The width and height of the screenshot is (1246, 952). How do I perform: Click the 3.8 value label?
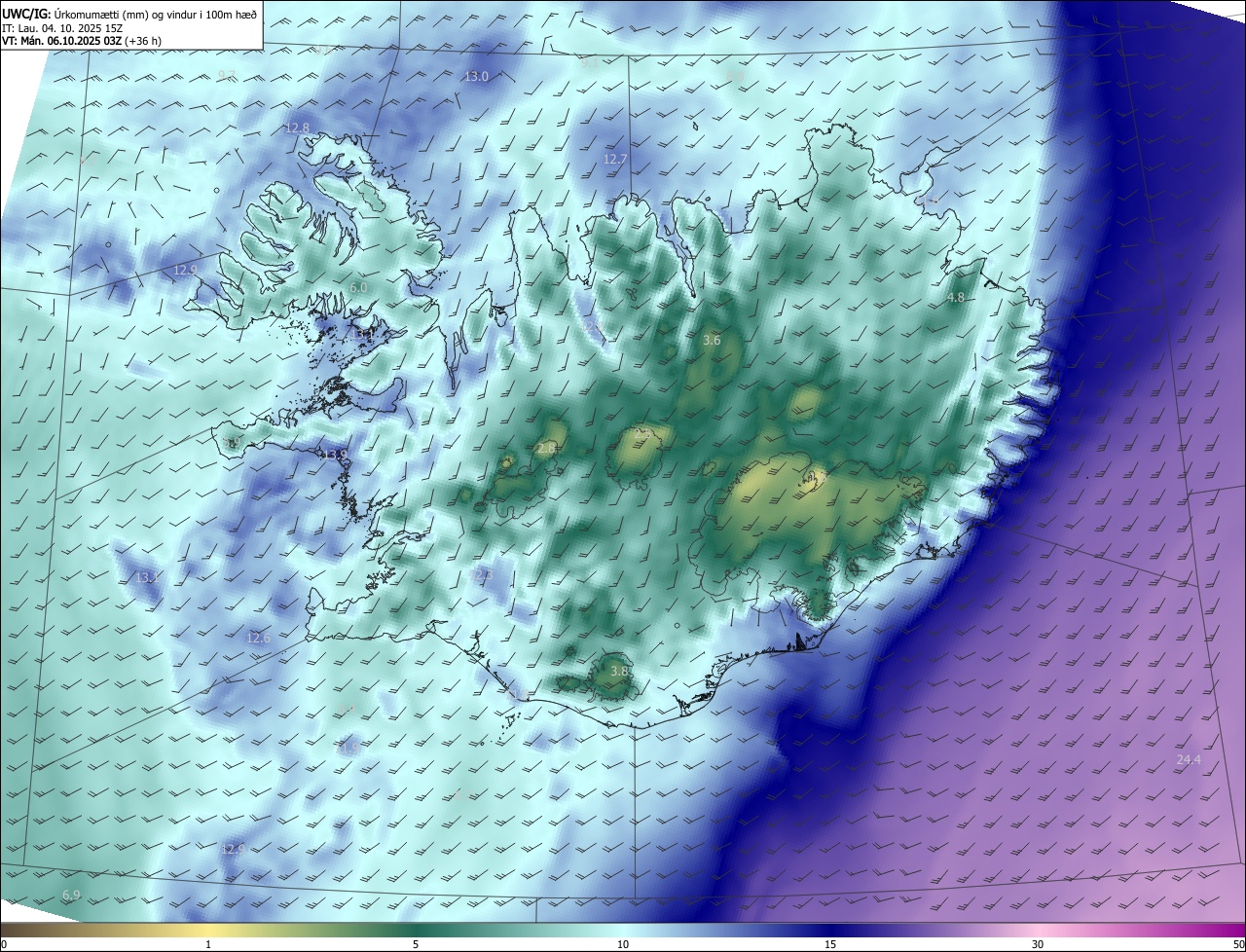[x=619, y=672]
